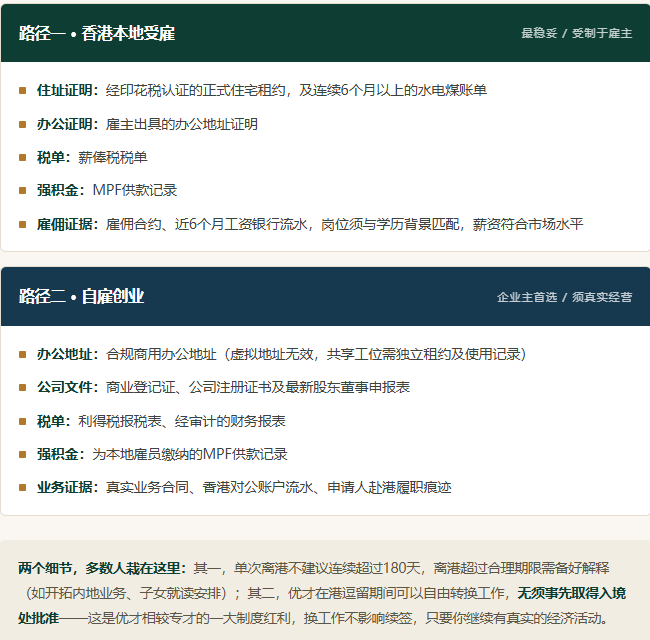This screenshot has width=650, height=640.
Task: Click the line 强积金：MPF供款记录
Action: (x=107, y=190)
